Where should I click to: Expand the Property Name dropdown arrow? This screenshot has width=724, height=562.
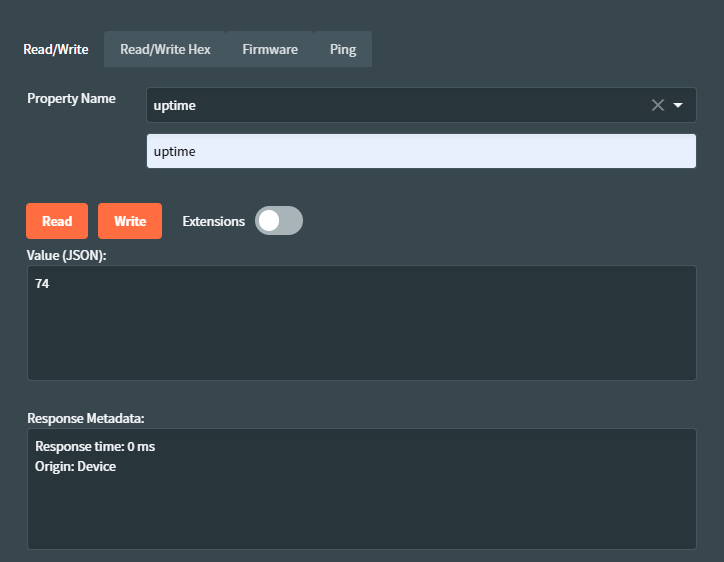[x=678, y=105]
